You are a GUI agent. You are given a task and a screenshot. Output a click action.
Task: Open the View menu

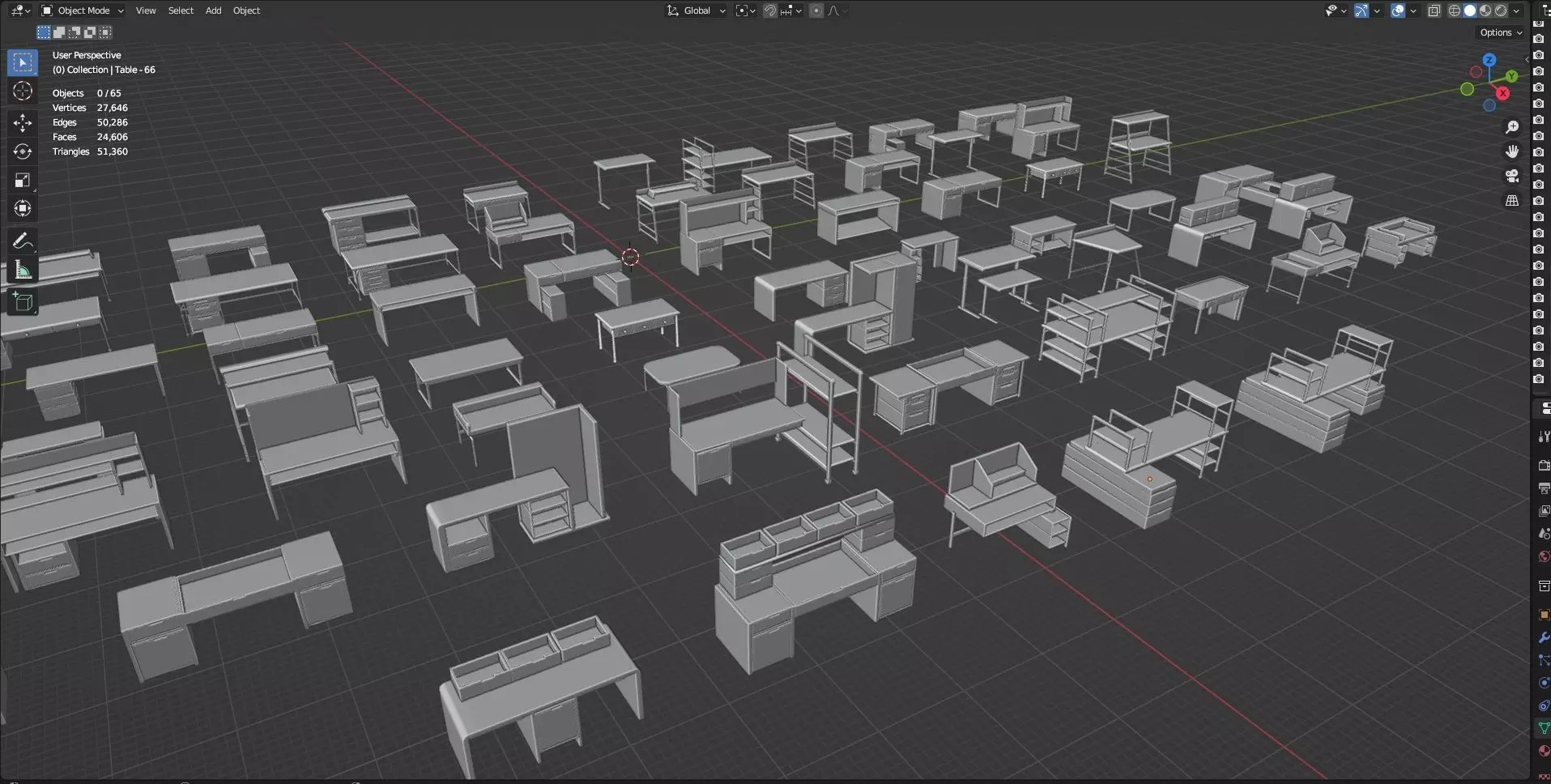pyautogui.click(x=146, y=11)
